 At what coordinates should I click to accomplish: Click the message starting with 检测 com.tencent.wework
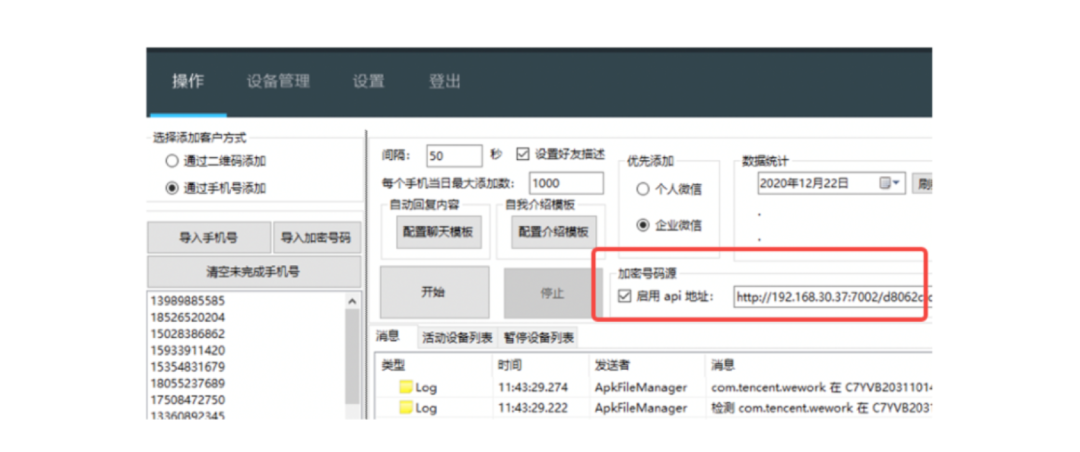[x=821, y=408]
